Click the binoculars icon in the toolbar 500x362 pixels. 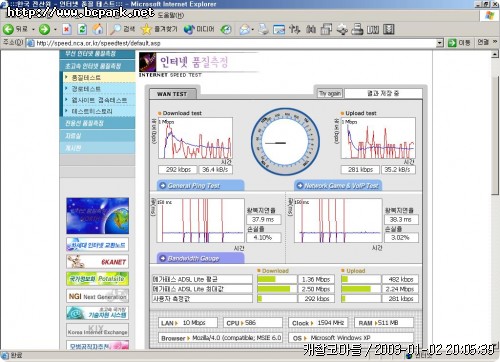point(311,29)
